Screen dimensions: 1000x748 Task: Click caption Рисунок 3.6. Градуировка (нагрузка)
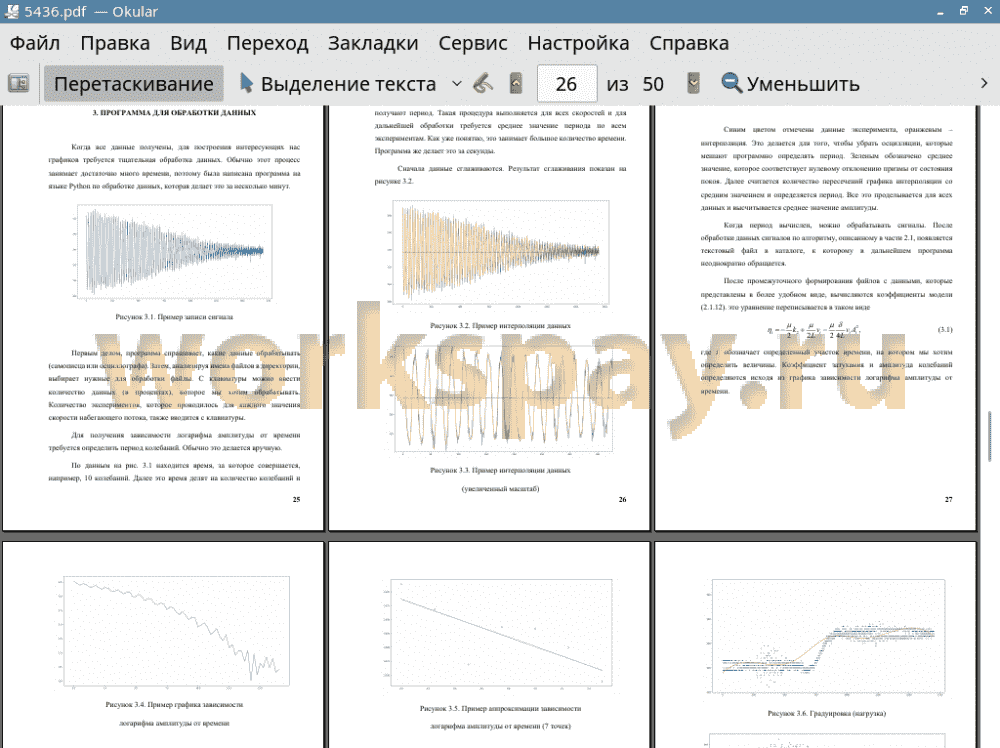(x=827, y=713)
